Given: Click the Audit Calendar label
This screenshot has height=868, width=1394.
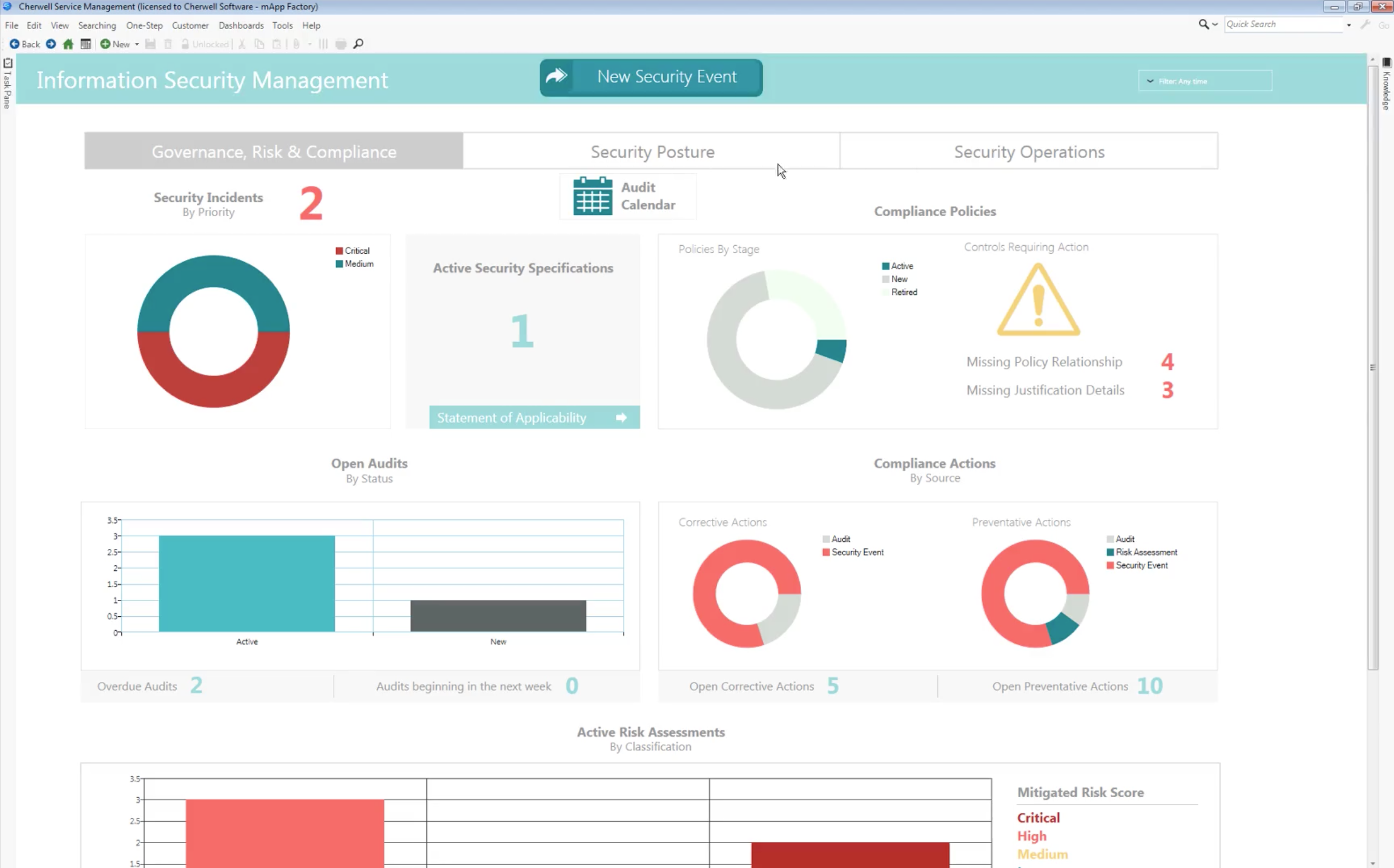Looking at the screenshot, I should coord(648,196).
